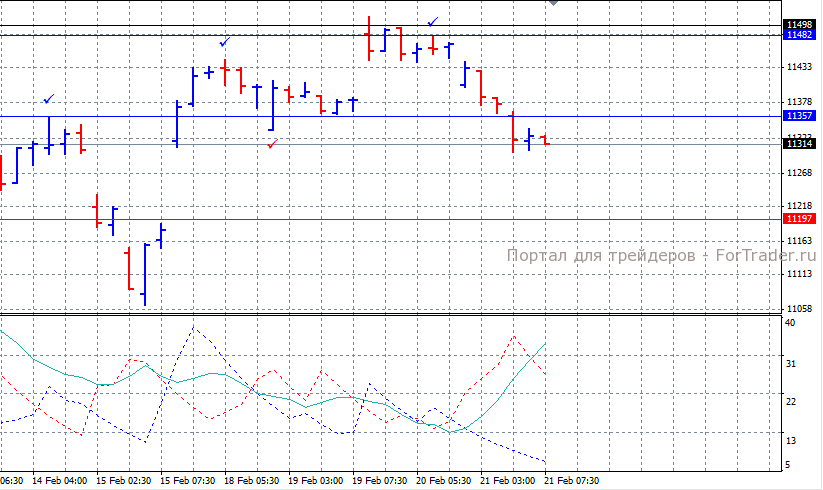Viewport: 823px width, 490px height.
Task: Click the blue 11357 price level tag
Action: coord(799,117)
